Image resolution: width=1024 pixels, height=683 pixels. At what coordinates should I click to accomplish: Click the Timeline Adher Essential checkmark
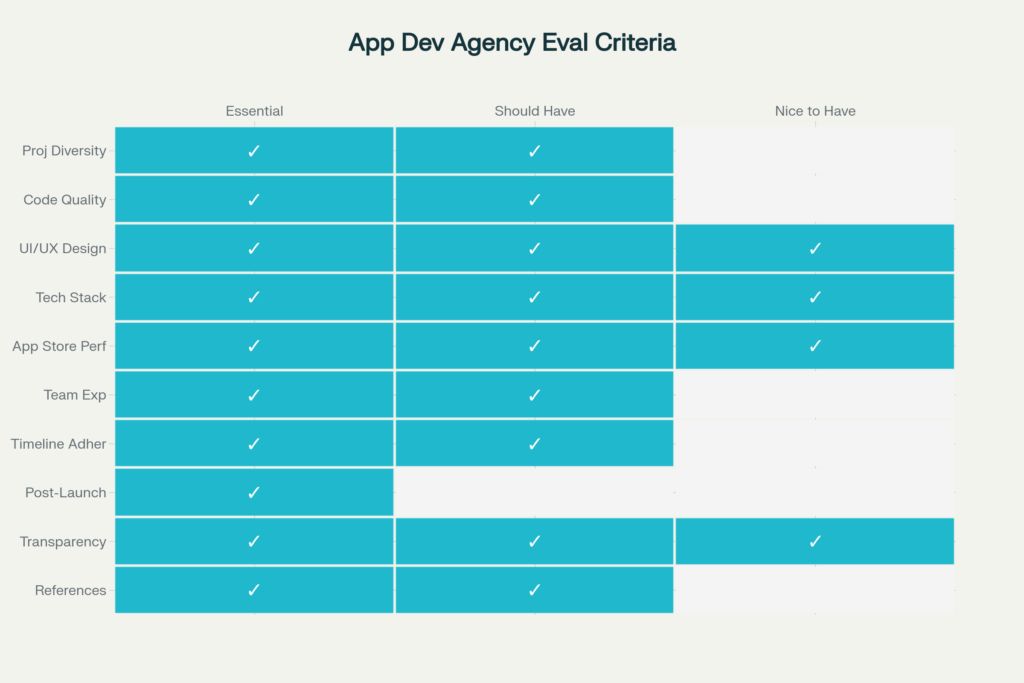coord(254,443)
